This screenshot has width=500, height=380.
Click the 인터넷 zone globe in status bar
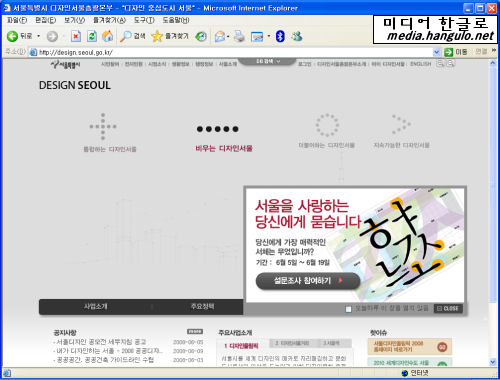coord(405,373)
